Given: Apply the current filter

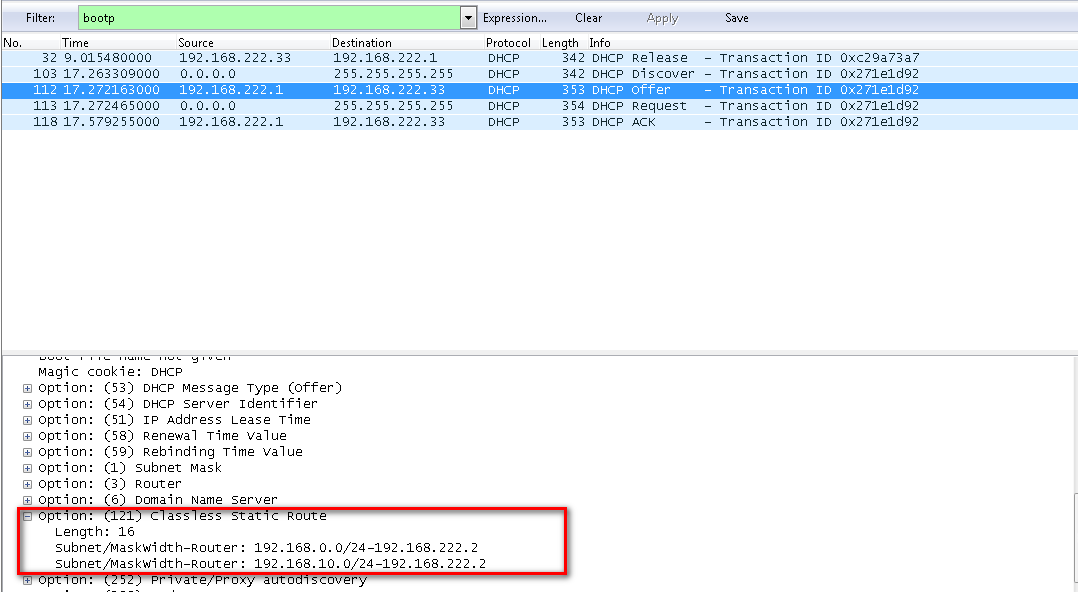Looking at the screenshot, I should pyautogui.click(x=662, y=17).
